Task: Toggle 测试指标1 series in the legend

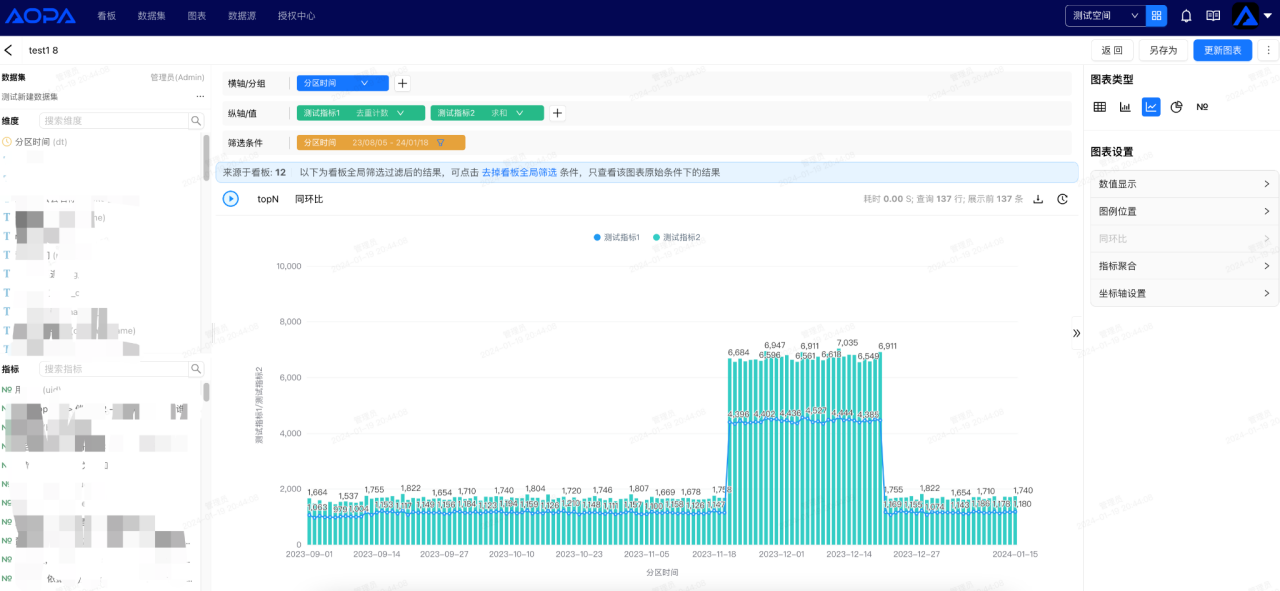Action: [617, 237]
